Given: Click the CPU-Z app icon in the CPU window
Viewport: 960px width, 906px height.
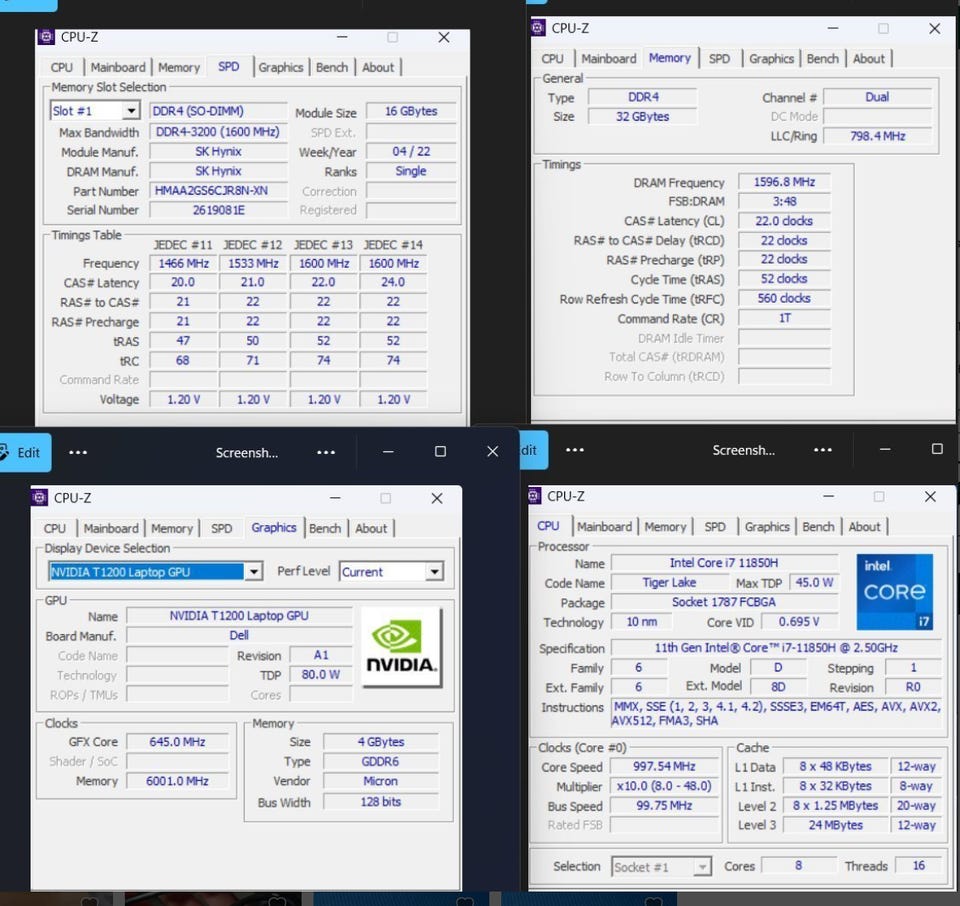Looking at the screenshot, I should tap(534, 496).
